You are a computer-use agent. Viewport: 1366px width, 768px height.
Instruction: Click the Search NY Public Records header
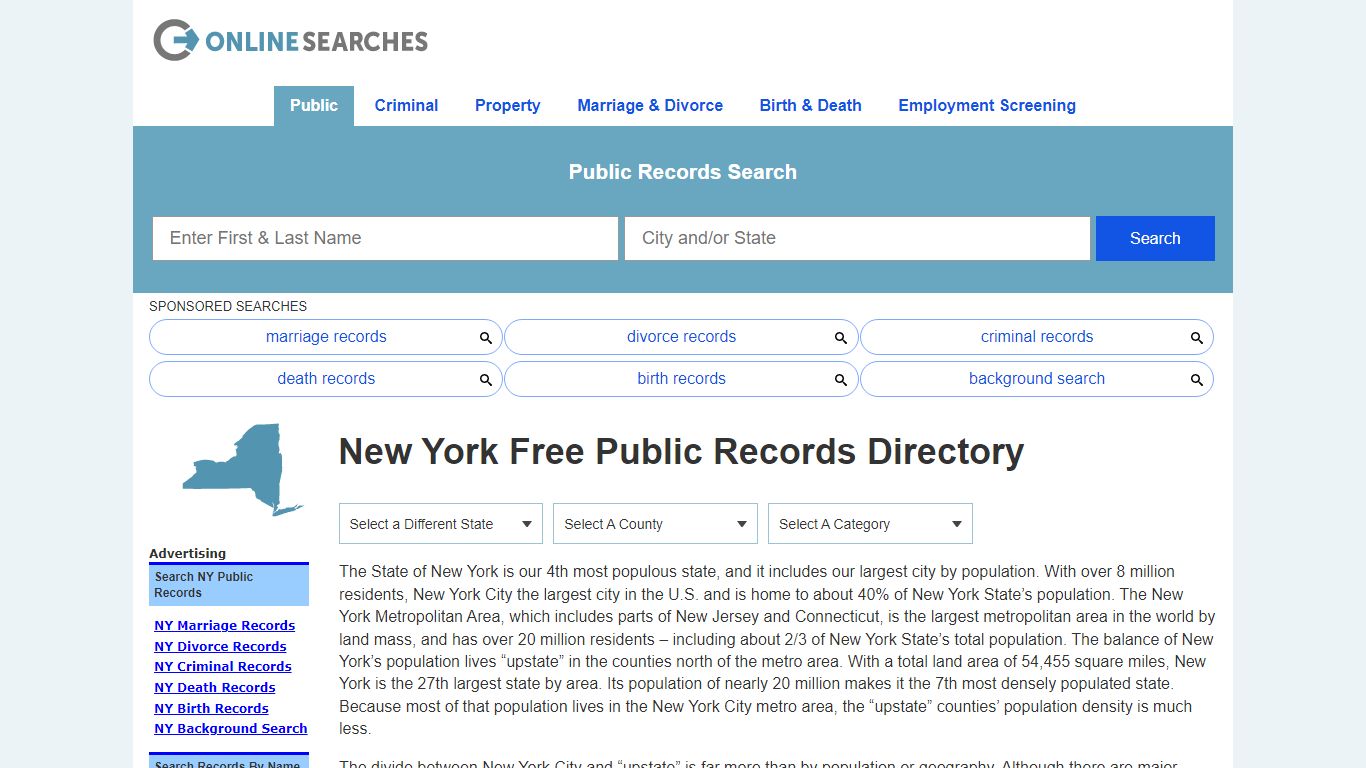tap(229, 585)
